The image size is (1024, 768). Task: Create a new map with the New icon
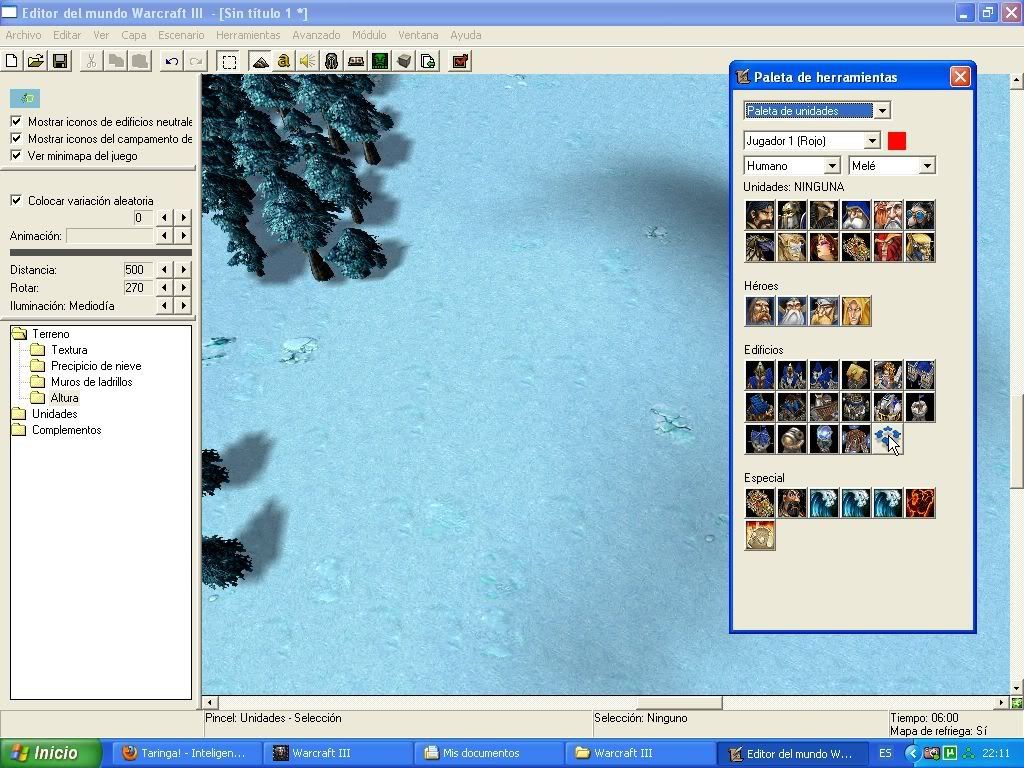11,61
